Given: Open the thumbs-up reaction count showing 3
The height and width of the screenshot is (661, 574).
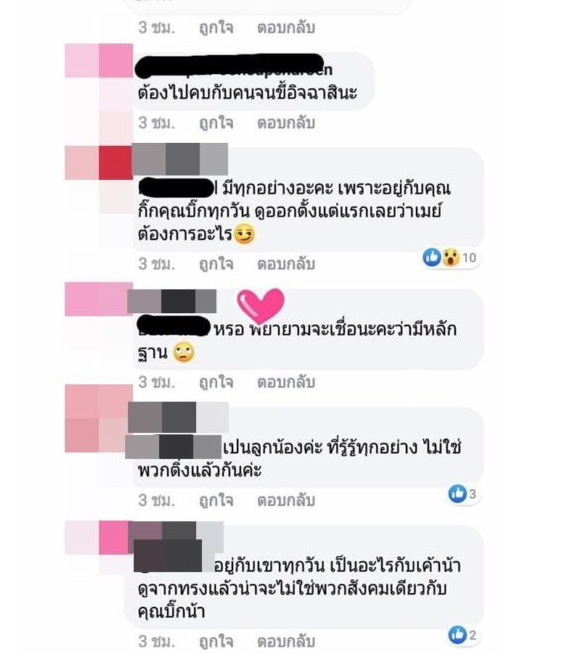Looking at the screenshot, I should pos(462,493).
